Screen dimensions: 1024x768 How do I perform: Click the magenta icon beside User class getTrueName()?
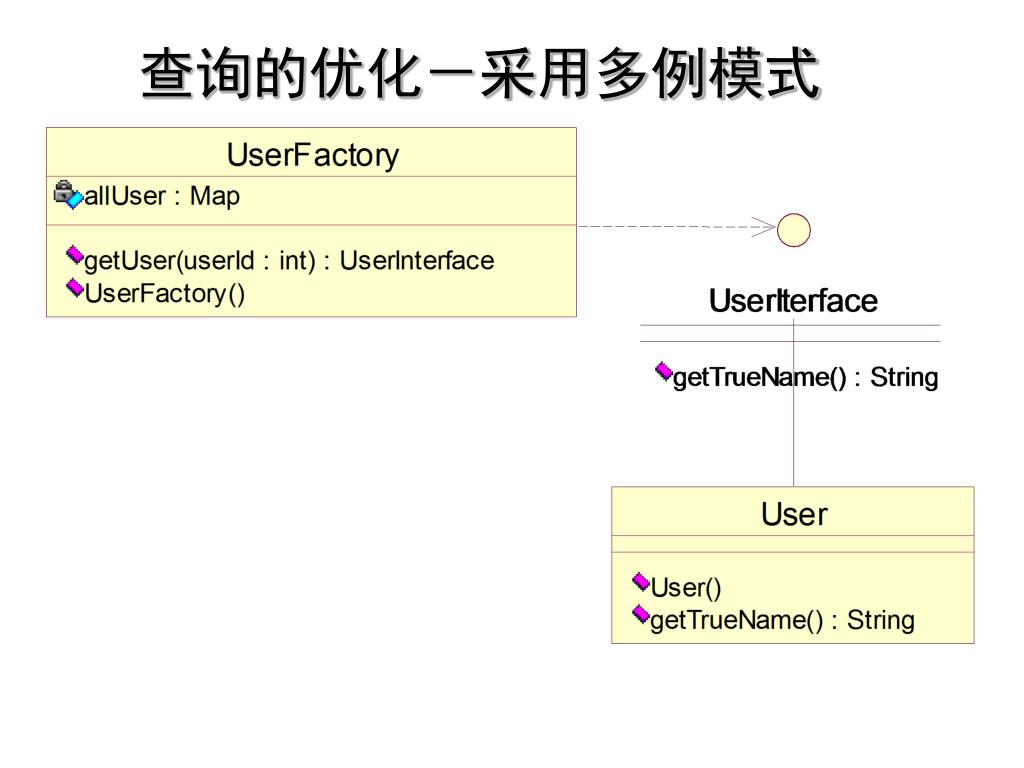point(641,615)
